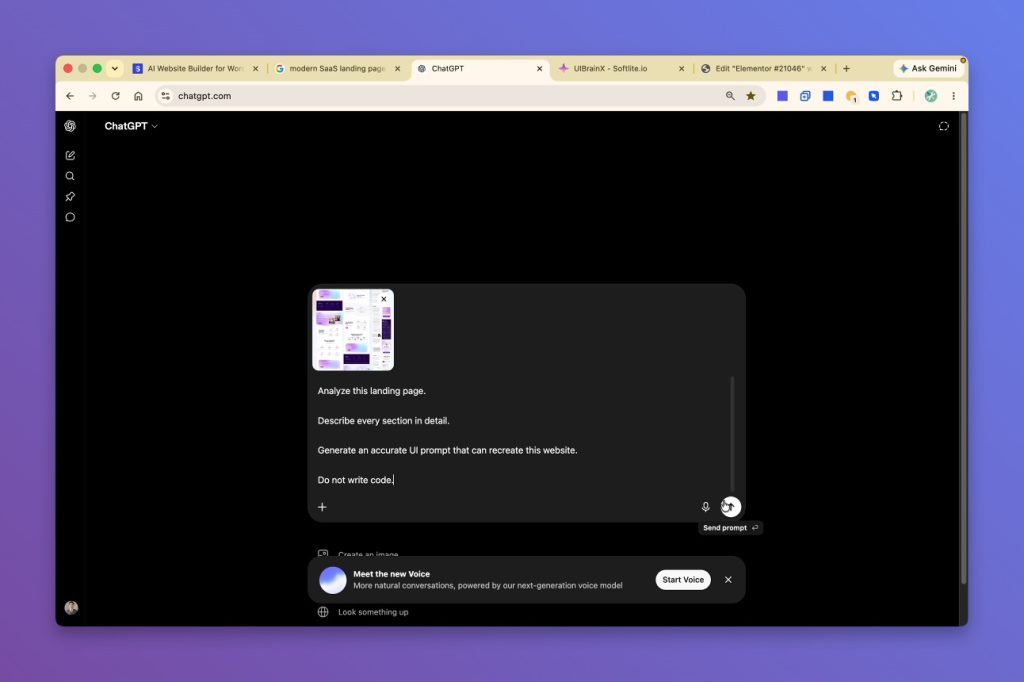Close the UIBrainX - Softlite.io tab
The width and height of the screenshot is (1024, 682).
pyautogui.click(x=681, y=69)
